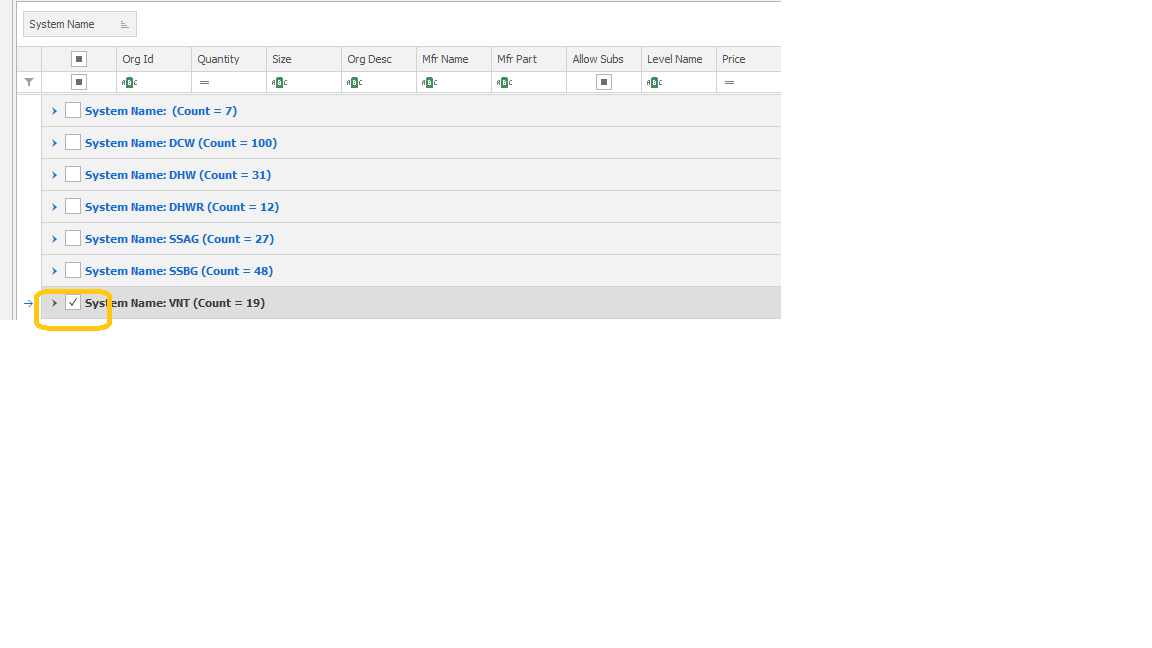1152x648 pixels.
Task: Sort by Org Id column header
Action: 154,59
